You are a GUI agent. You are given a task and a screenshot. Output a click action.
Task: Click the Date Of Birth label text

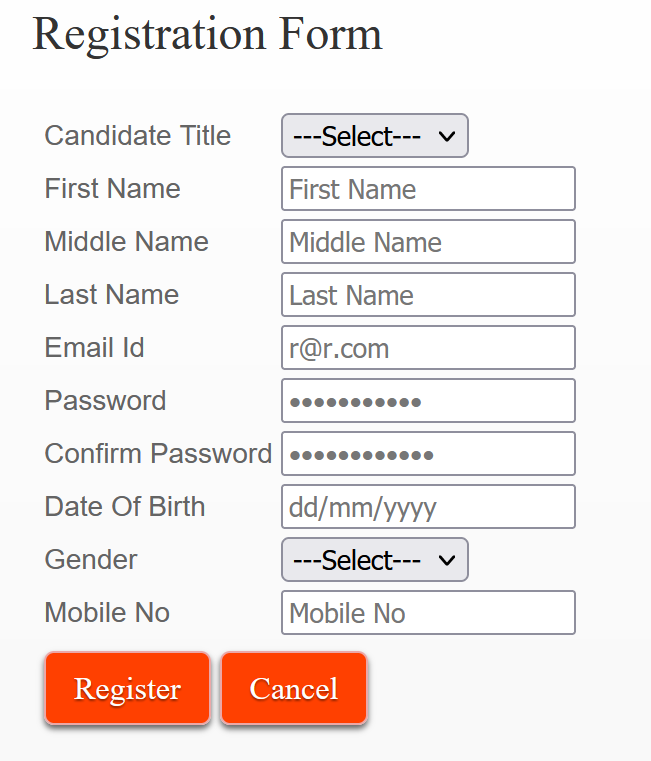tap(125, 507)
